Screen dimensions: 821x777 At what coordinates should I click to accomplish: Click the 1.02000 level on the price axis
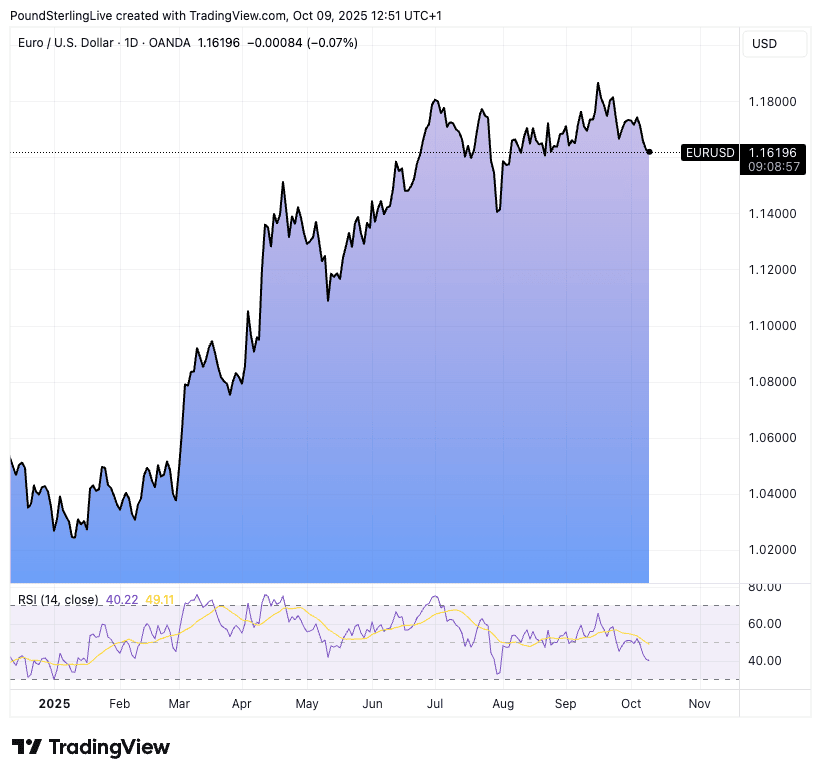772,550
